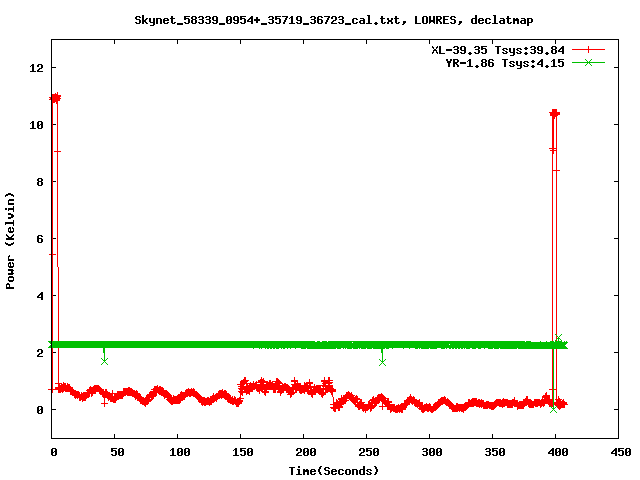Click y-axis tick label '4'
This screenshot has height=480, width=640.
point(40,296)
